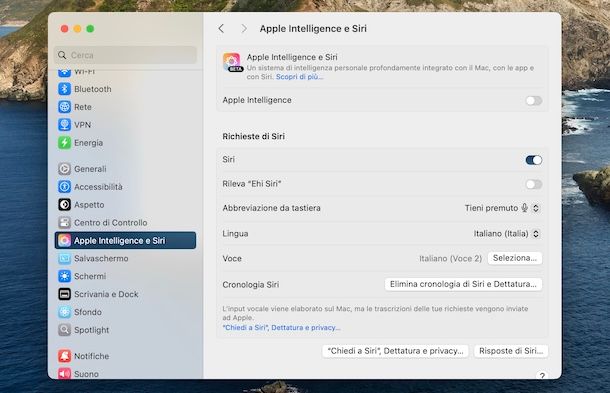Click the Risposte di Siri... button
Viewport: 610px width, 393px height.
coord(511,351)
